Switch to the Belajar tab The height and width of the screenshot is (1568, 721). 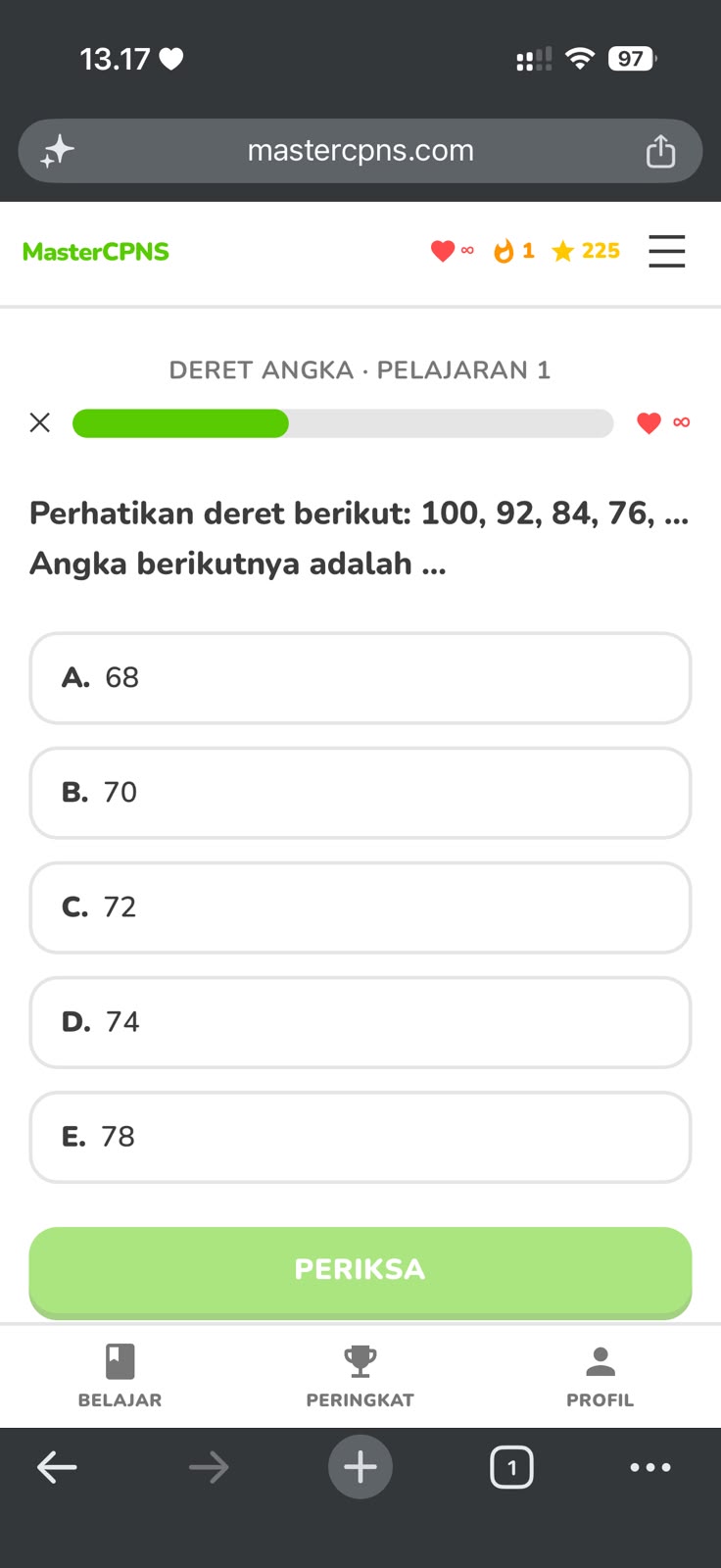pyautogui.click(x=120, y=1376)
